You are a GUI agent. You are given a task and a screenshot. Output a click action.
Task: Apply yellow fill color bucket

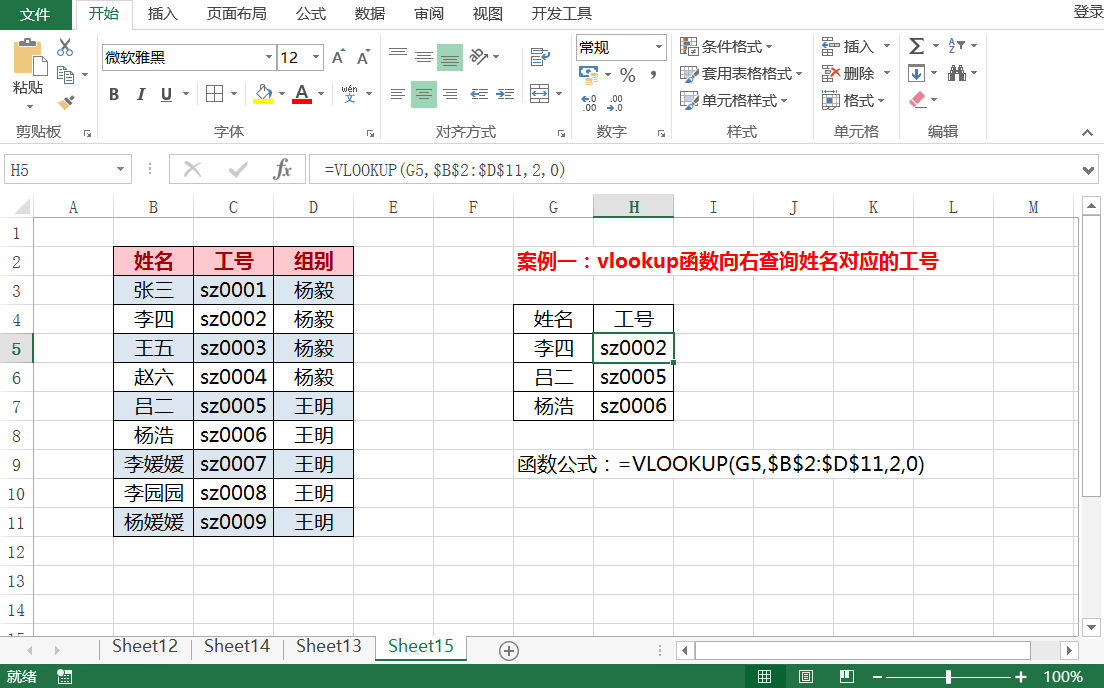click(x=263, y=94)
